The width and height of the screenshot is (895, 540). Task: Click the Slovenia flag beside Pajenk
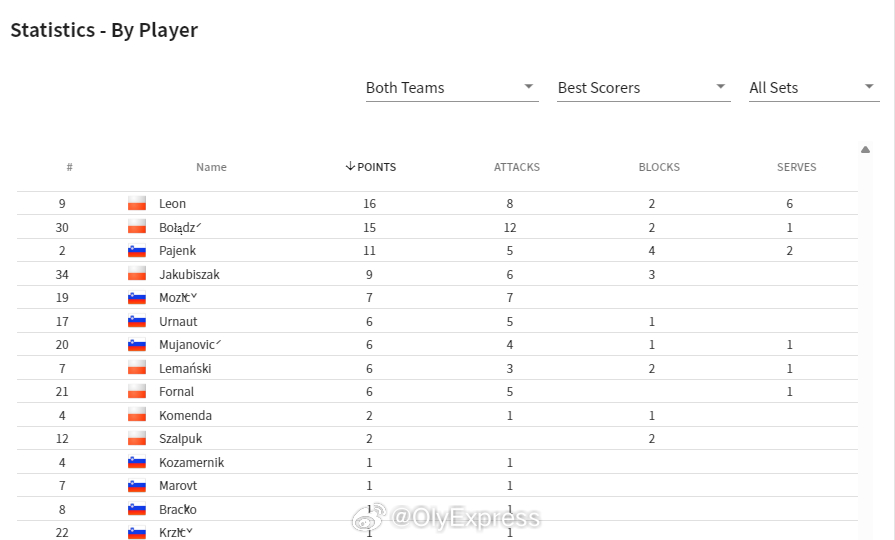click(137, 251)
